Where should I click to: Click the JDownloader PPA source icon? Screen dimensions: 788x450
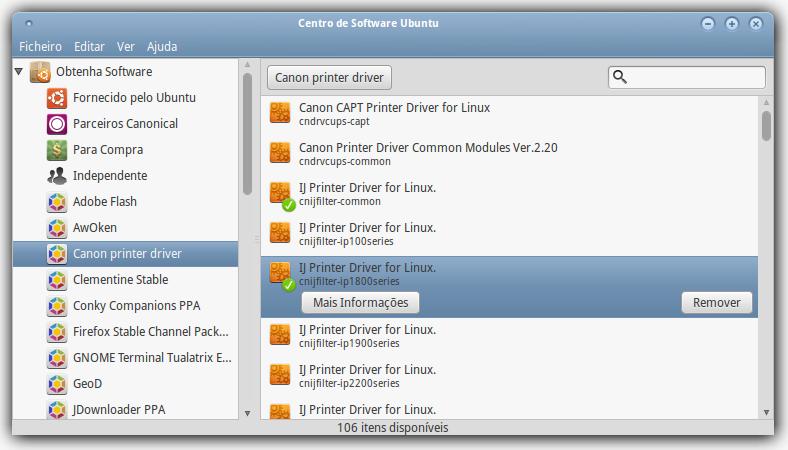[x=57, y=410]
